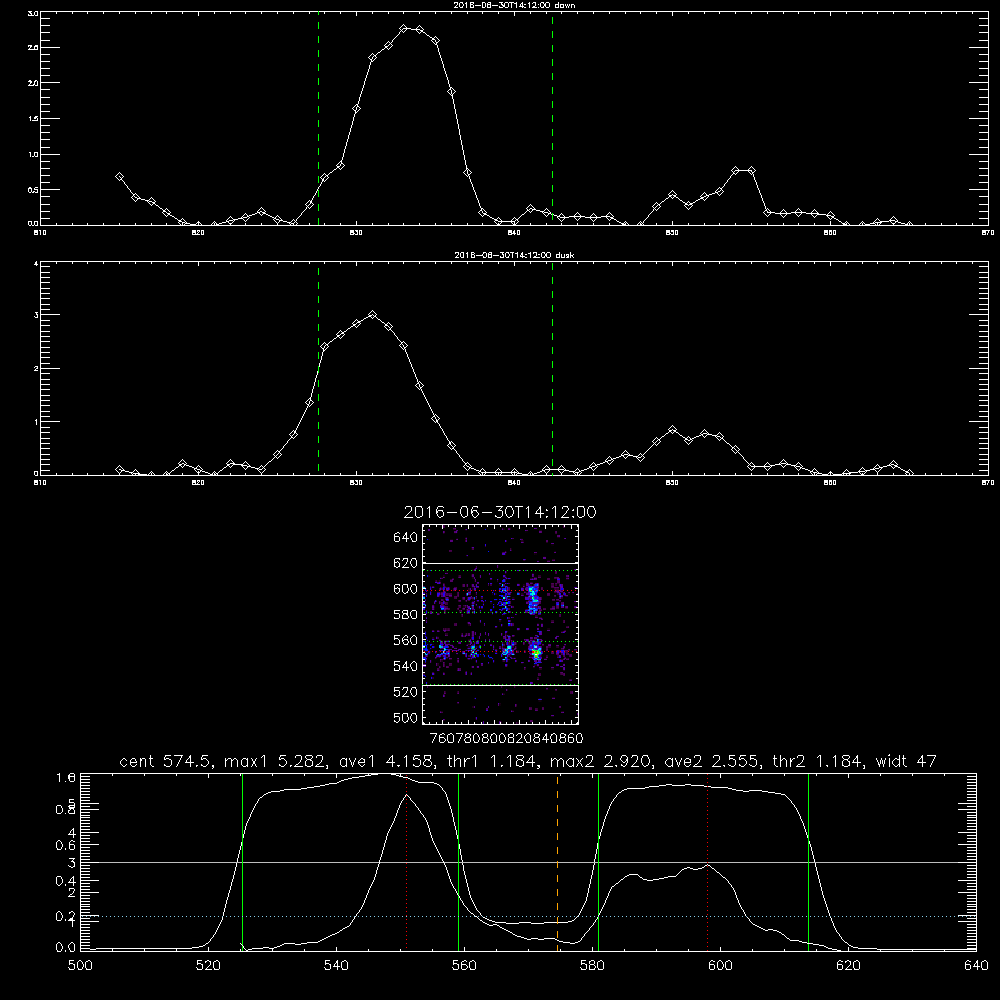Click the y-axis label 3 on dusk plot
The height and width of the screenshot is (1000, 1000).
coord(36,315)
